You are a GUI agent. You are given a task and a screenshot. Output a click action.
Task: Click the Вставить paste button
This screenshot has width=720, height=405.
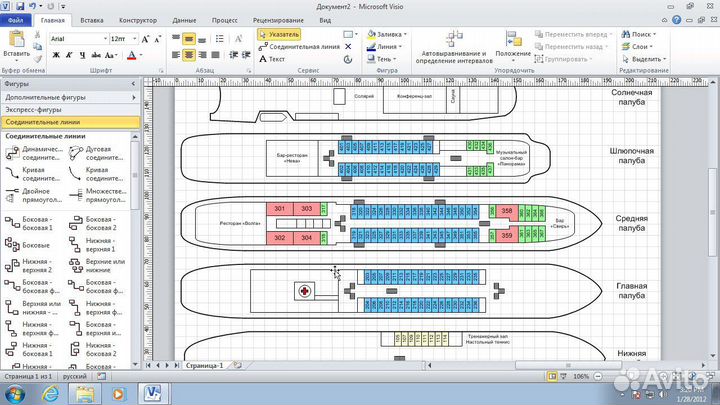[x=17, y=46]
